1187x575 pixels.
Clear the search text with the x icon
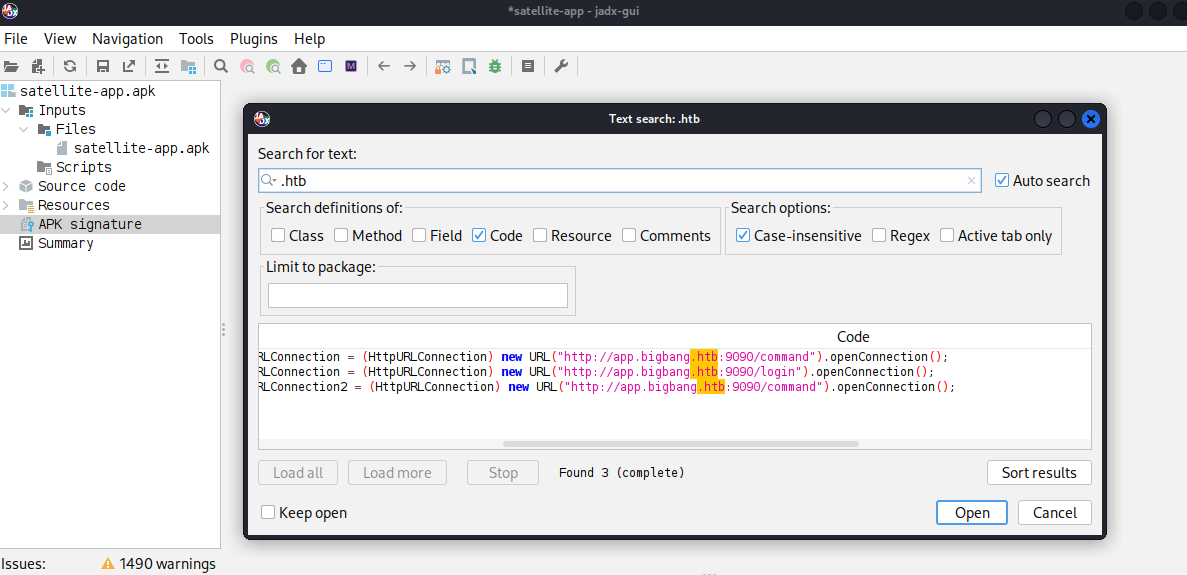coord(971,181)
